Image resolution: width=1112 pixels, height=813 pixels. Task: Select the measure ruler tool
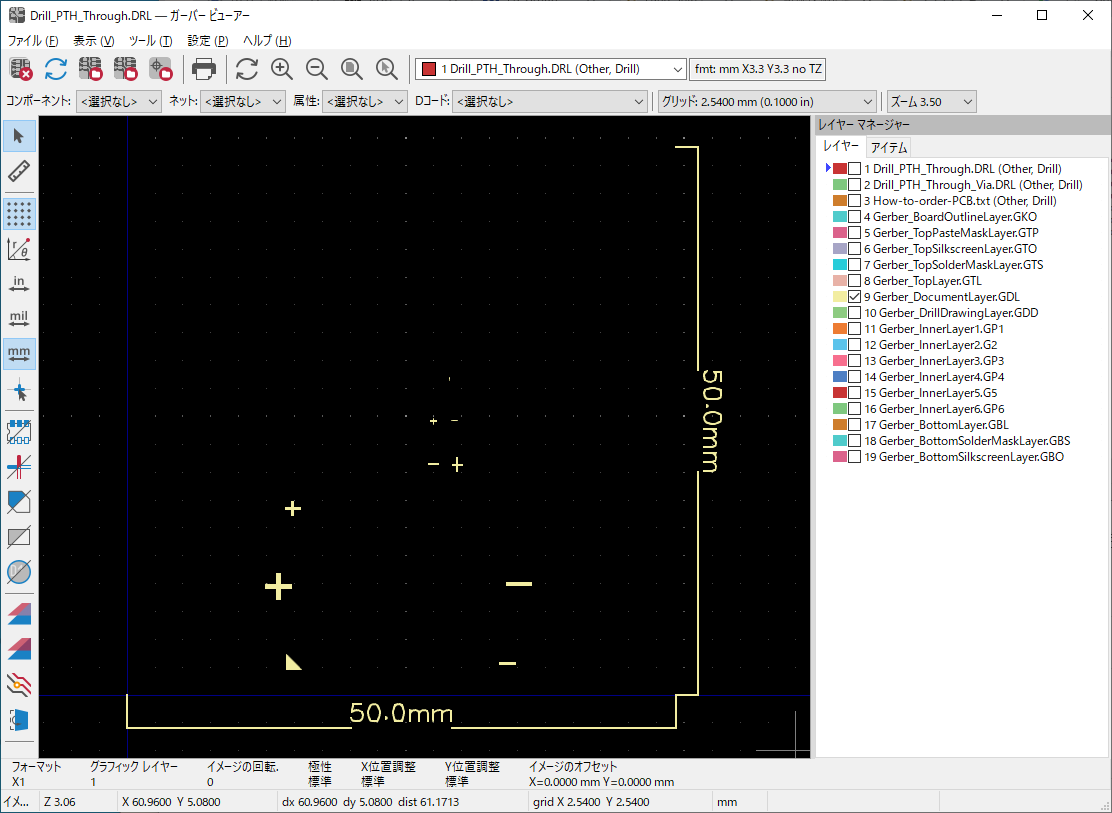[19, 170]
